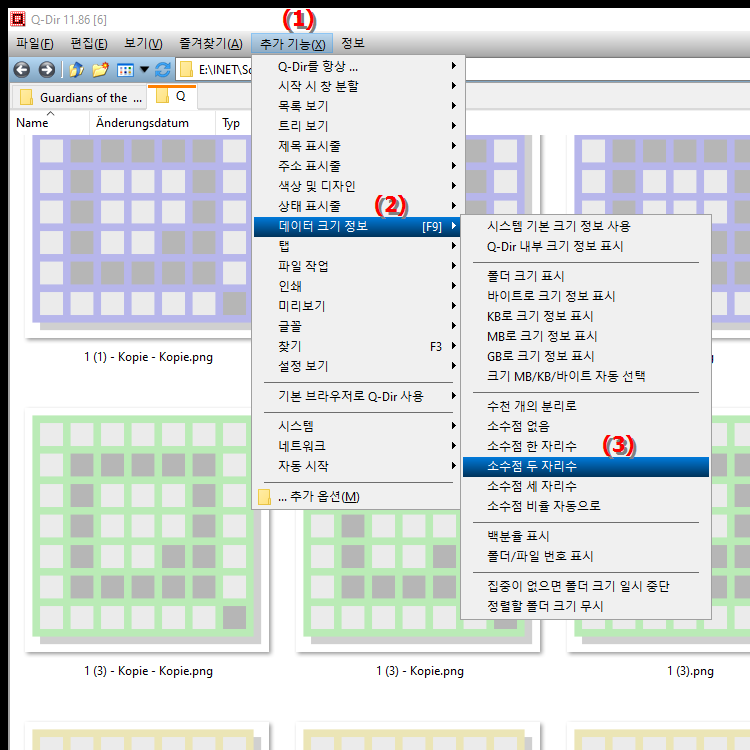The height and width of the screenshot is (750, 750).
Task: Select 소수점 없음 option
Action: tap(585, 426)
